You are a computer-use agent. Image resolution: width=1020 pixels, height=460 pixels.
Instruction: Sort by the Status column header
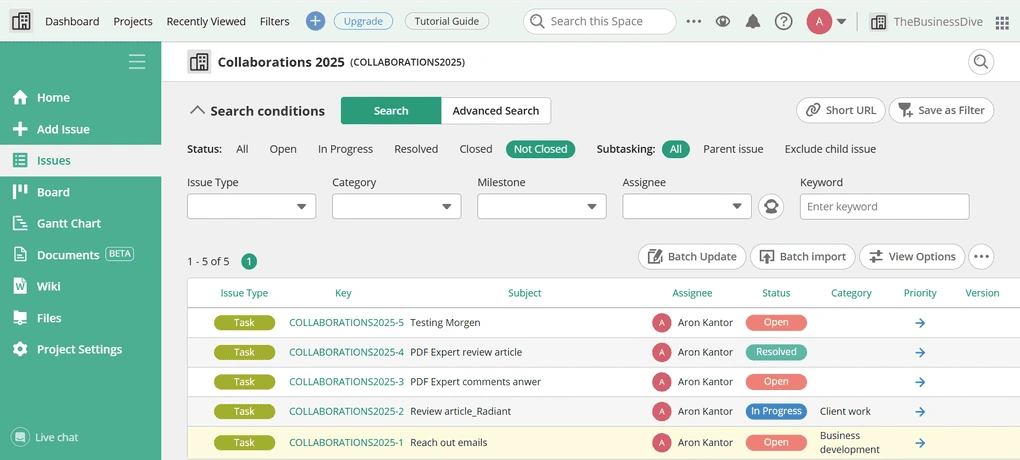tap(776, 293)
